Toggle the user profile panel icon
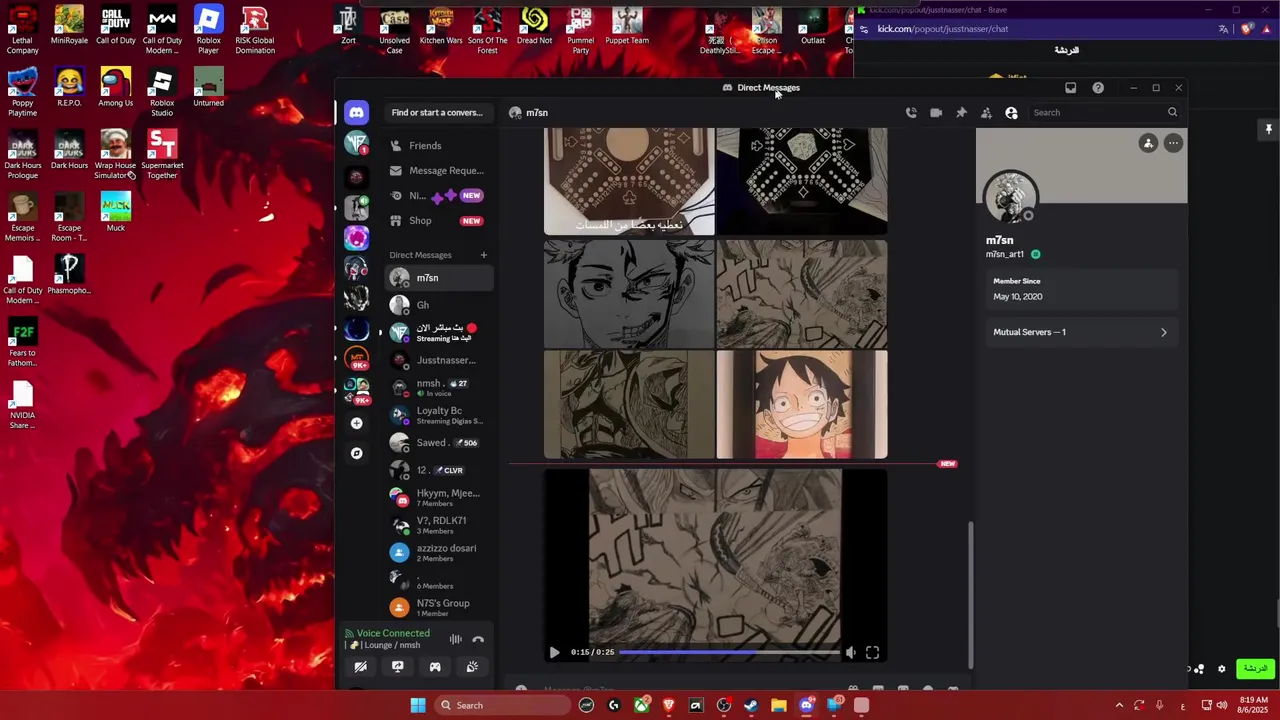Screen dimensions: 1280x720 [1011, 113]
